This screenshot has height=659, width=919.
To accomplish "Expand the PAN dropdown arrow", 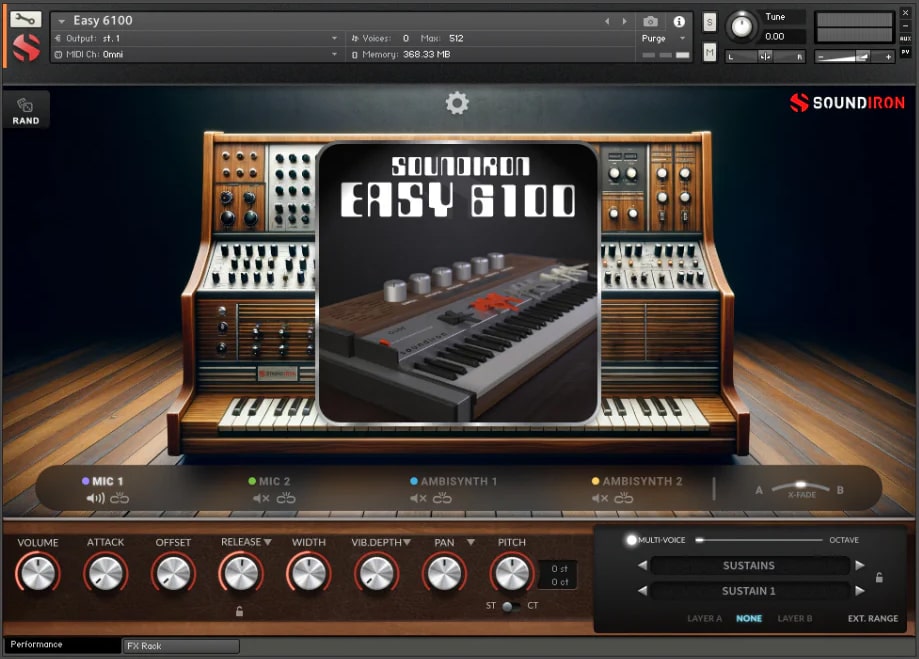I will (471, 542).
